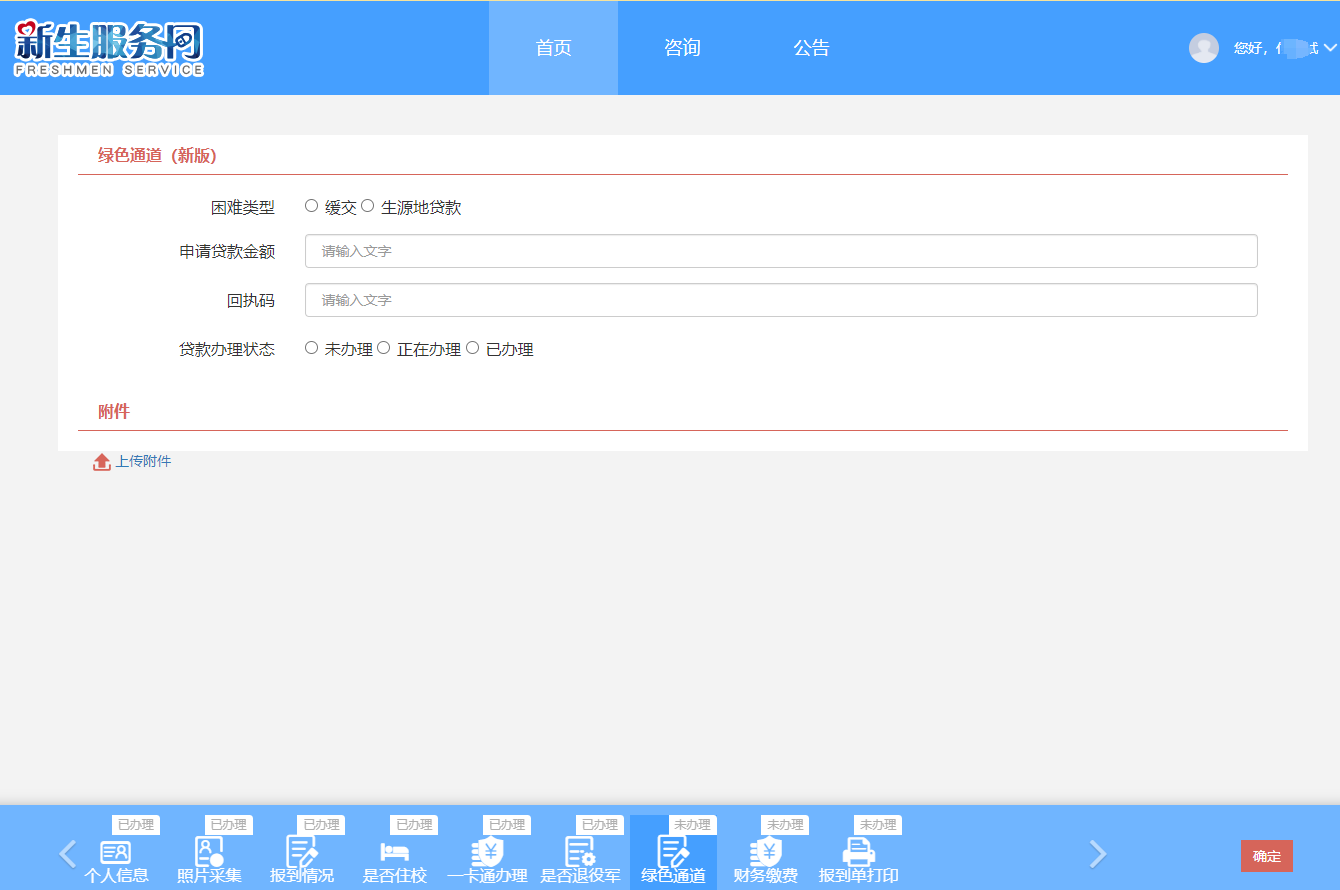Focus the 申请贷款金额 input field
The height and width of the screenshot is (890, 1340).
(x=781, y=251)
